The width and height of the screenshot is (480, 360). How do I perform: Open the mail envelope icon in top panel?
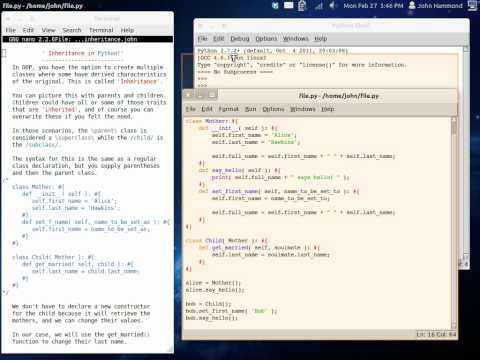pyautogui.click(x=288, y=5)
